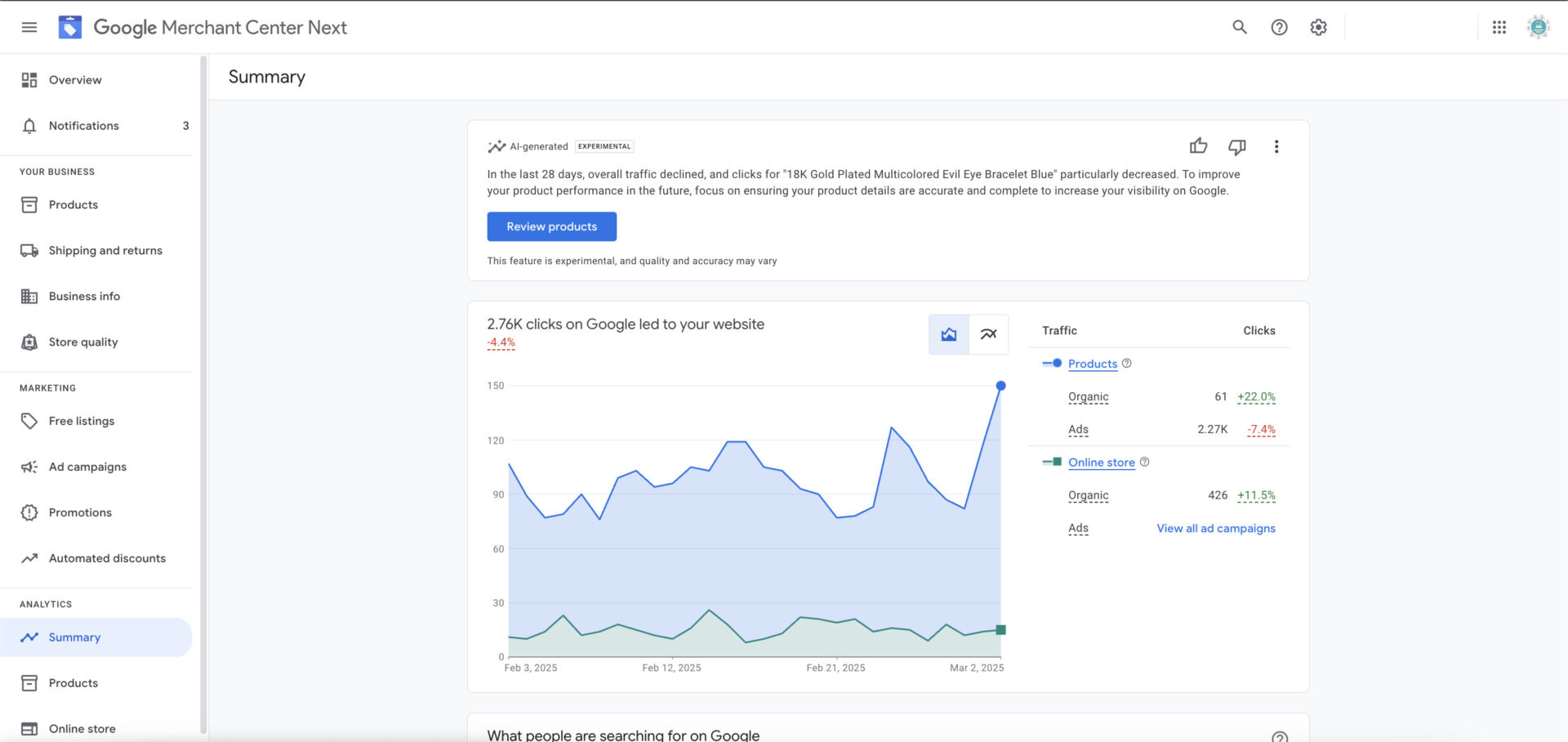1568x742 pixels.
Task: Click the -7.4% ads change value
Action: click(x=1261, y=429)
